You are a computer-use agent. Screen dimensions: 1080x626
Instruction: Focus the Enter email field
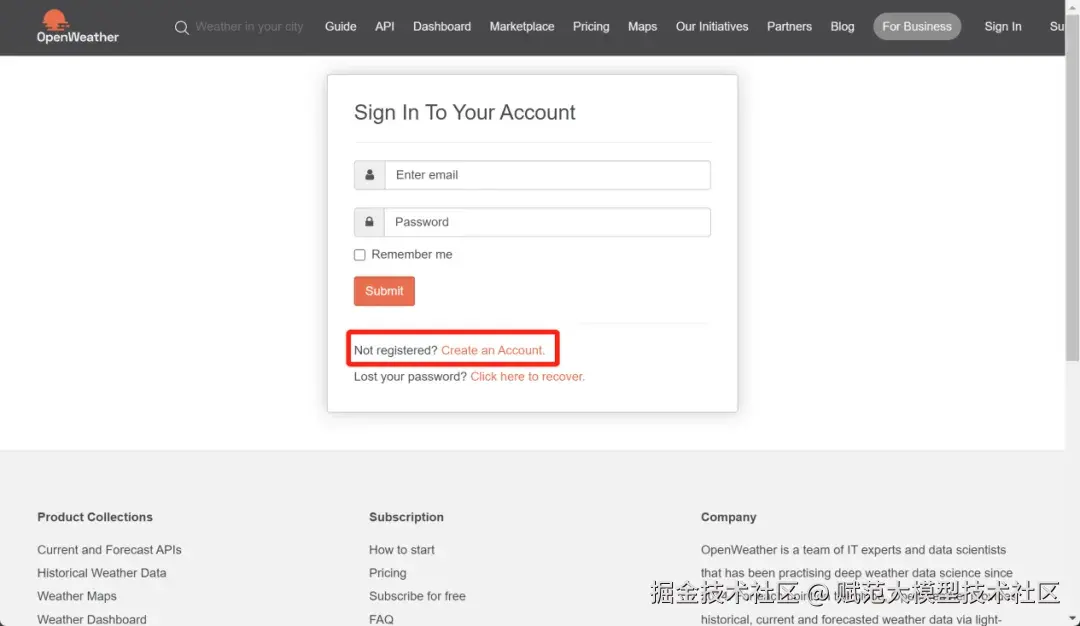(547, 175)
